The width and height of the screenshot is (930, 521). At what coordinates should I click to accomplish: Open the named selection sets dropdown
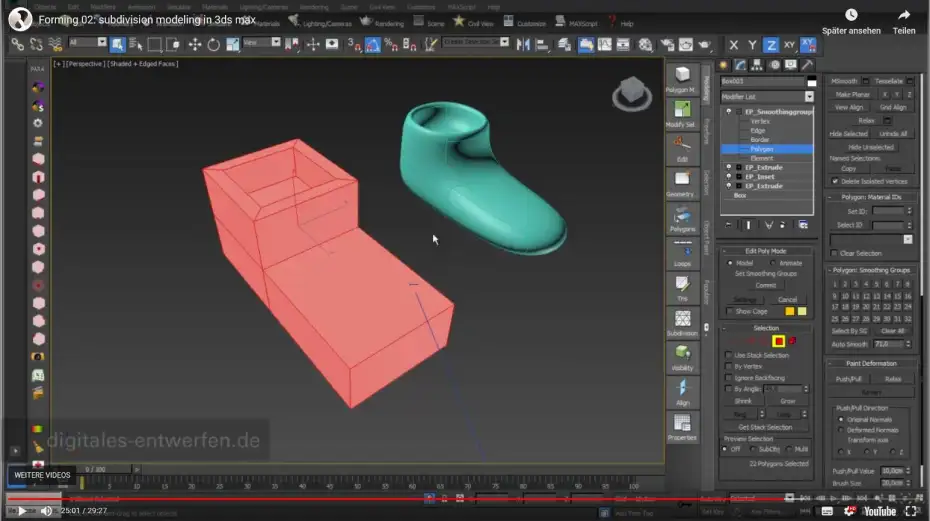[504, 42]
